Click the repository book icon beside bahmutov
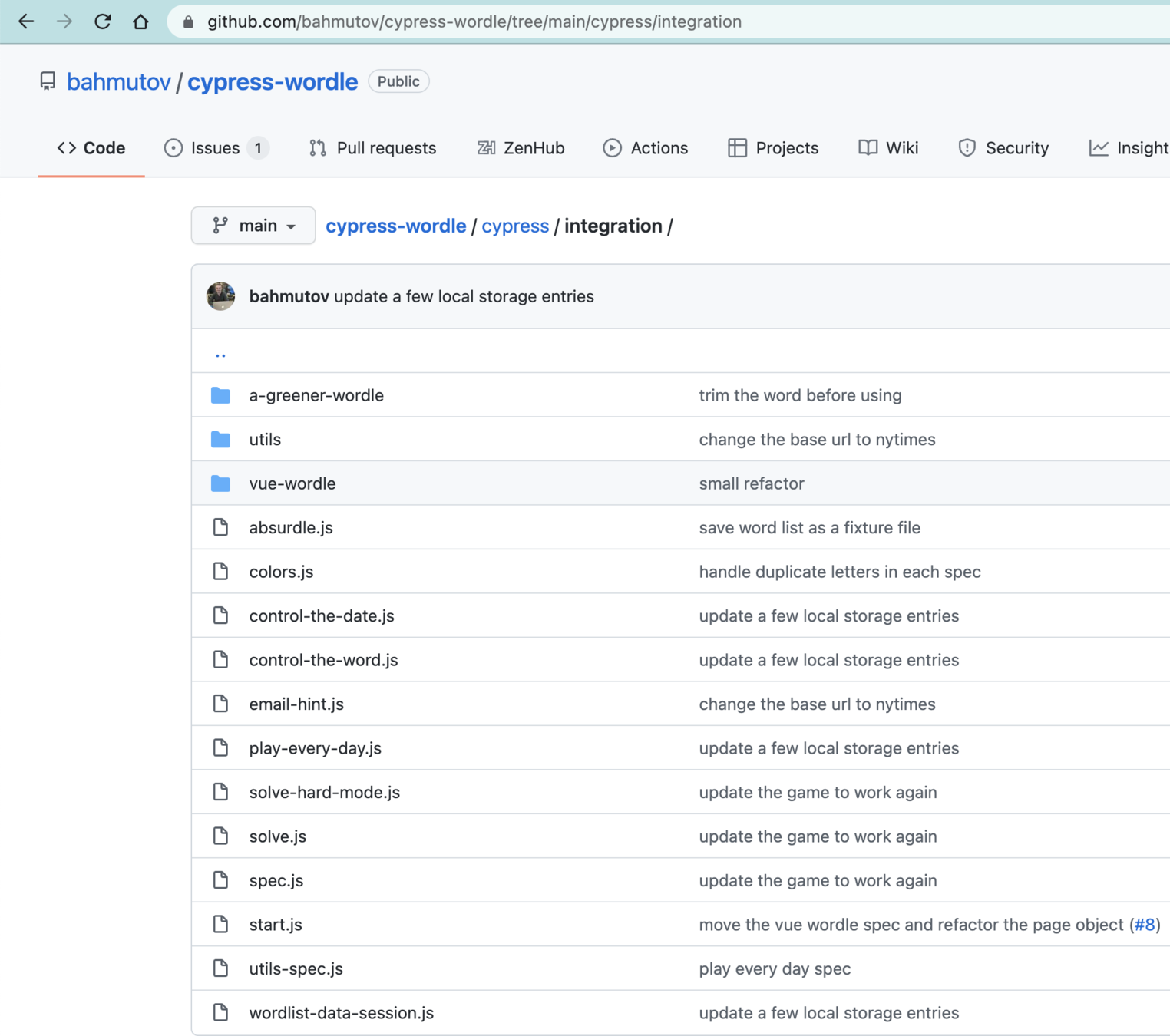Screen dimensions: 1170x1036 48,81
